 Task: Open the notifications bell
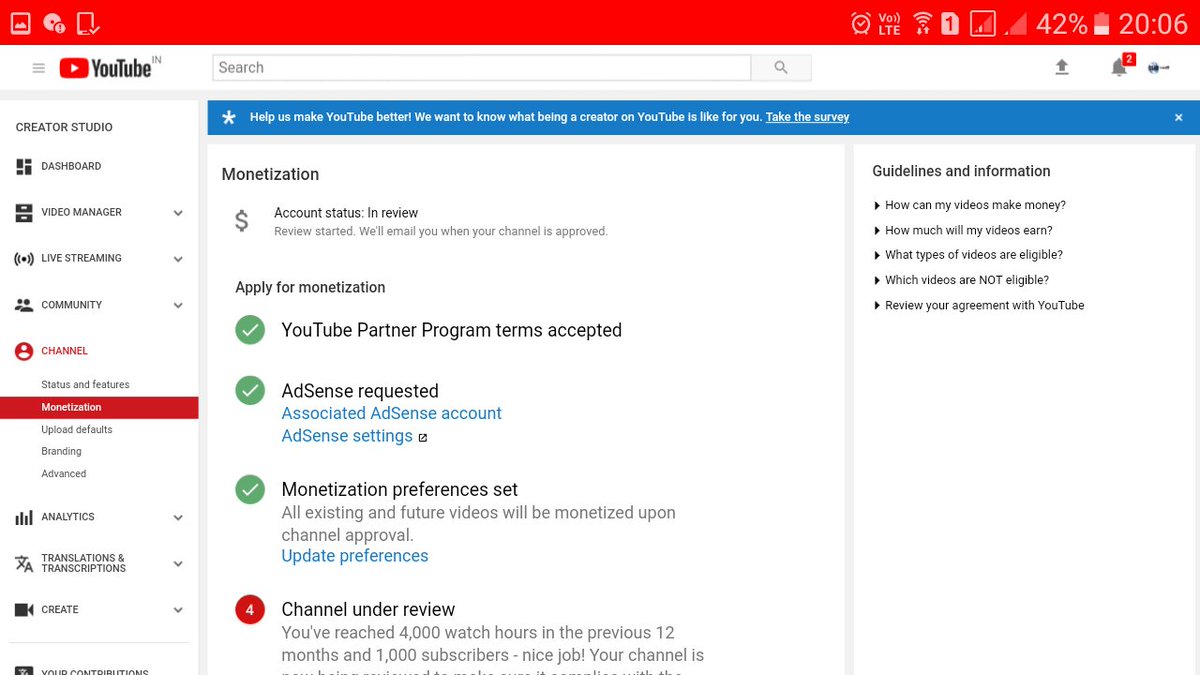click(1119, 68)
